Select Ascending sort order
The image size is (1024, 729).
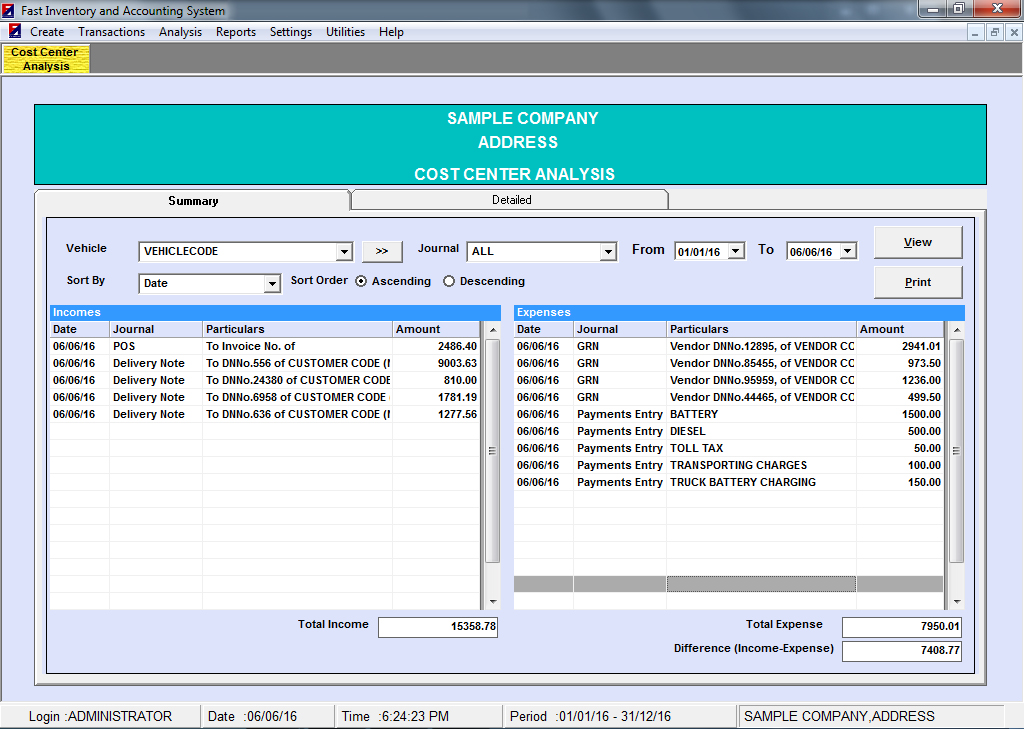click(361, 282)
